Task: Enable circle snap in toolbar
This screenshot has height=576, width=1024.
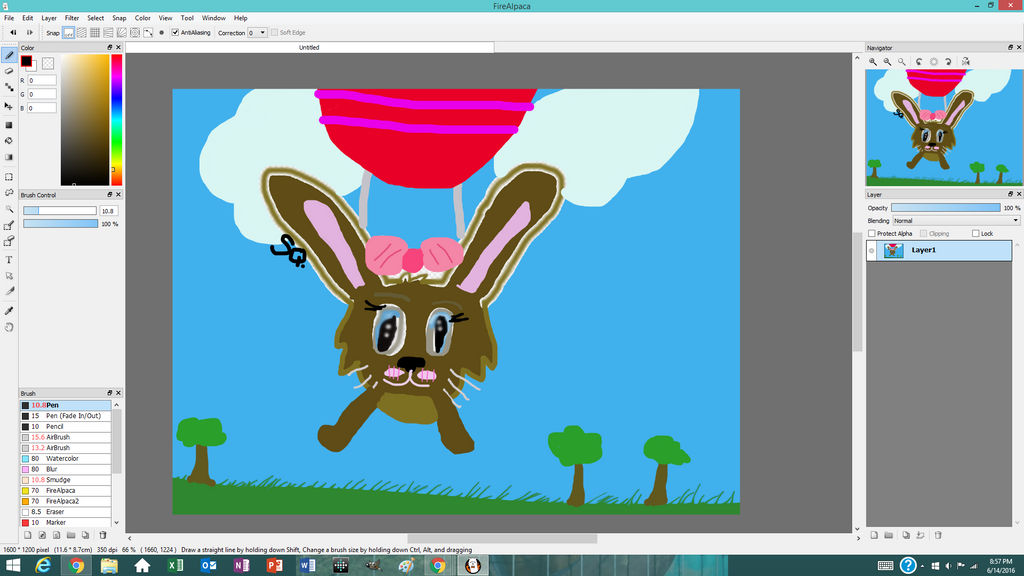Action: click(x=135, y=32)
